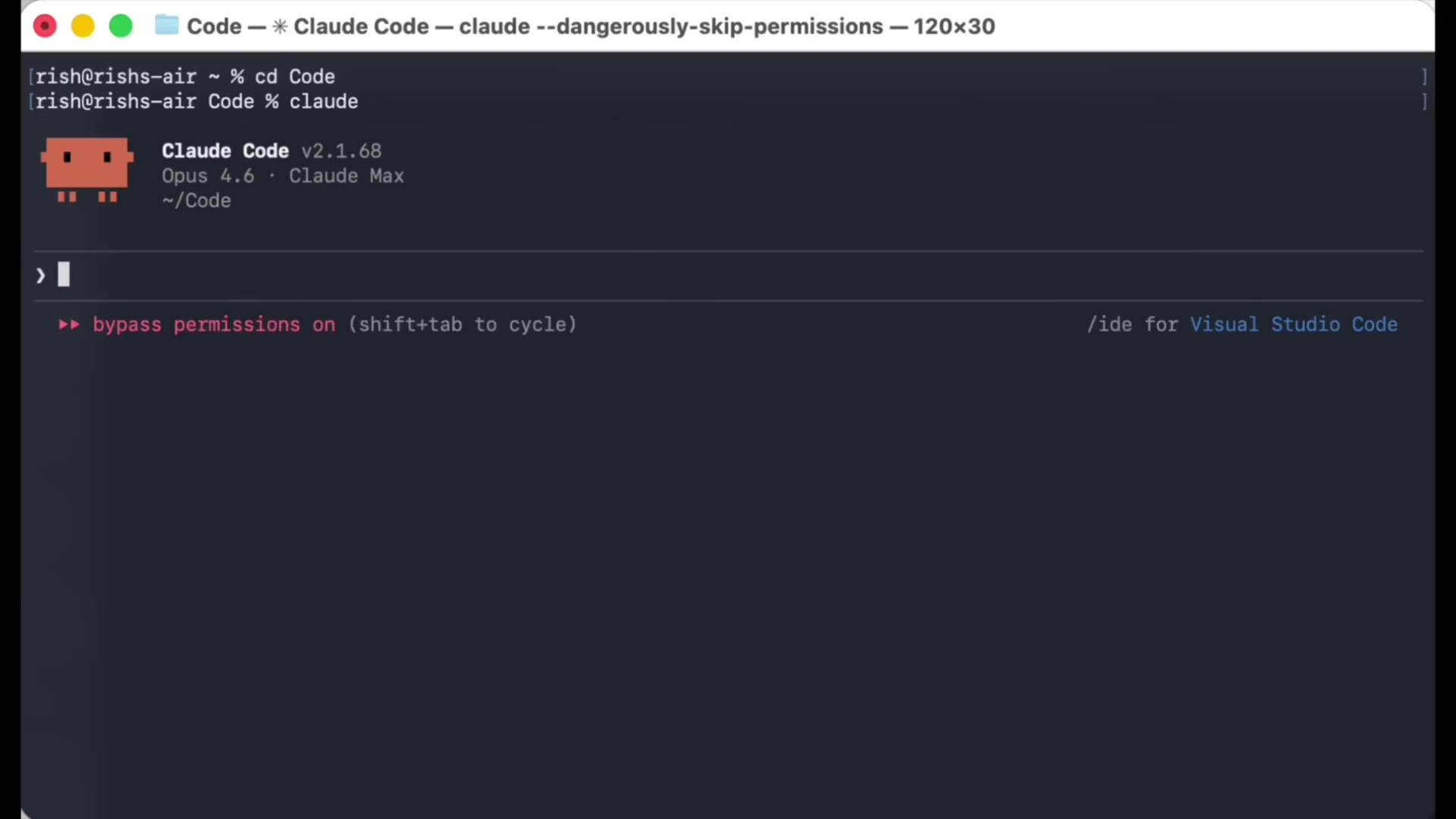Open the Visual Studio Code link
Image resolution: width=1456 pixels, height=819 pixels.
1293,325
